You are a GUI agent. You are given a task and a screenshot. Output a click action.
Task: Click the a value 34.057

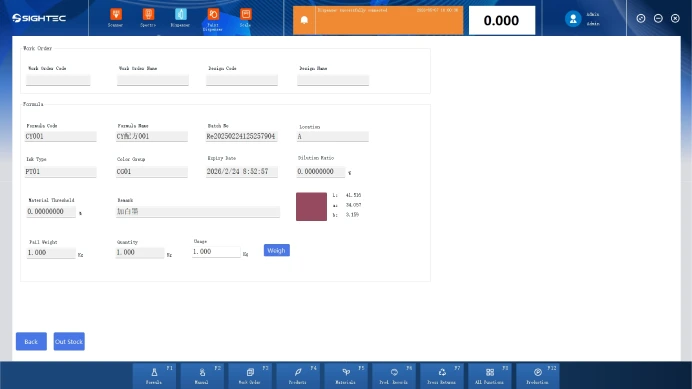point(353,205)
